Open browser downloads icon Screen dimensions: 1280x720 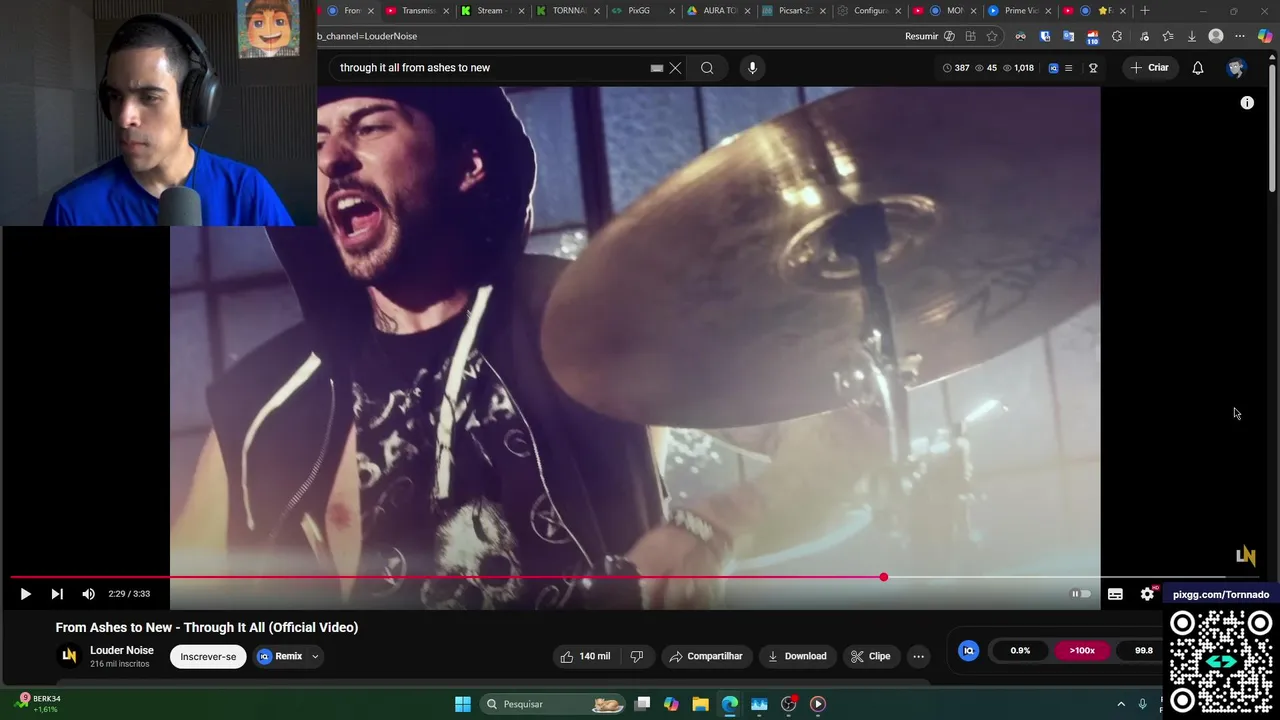[1192, 36]
